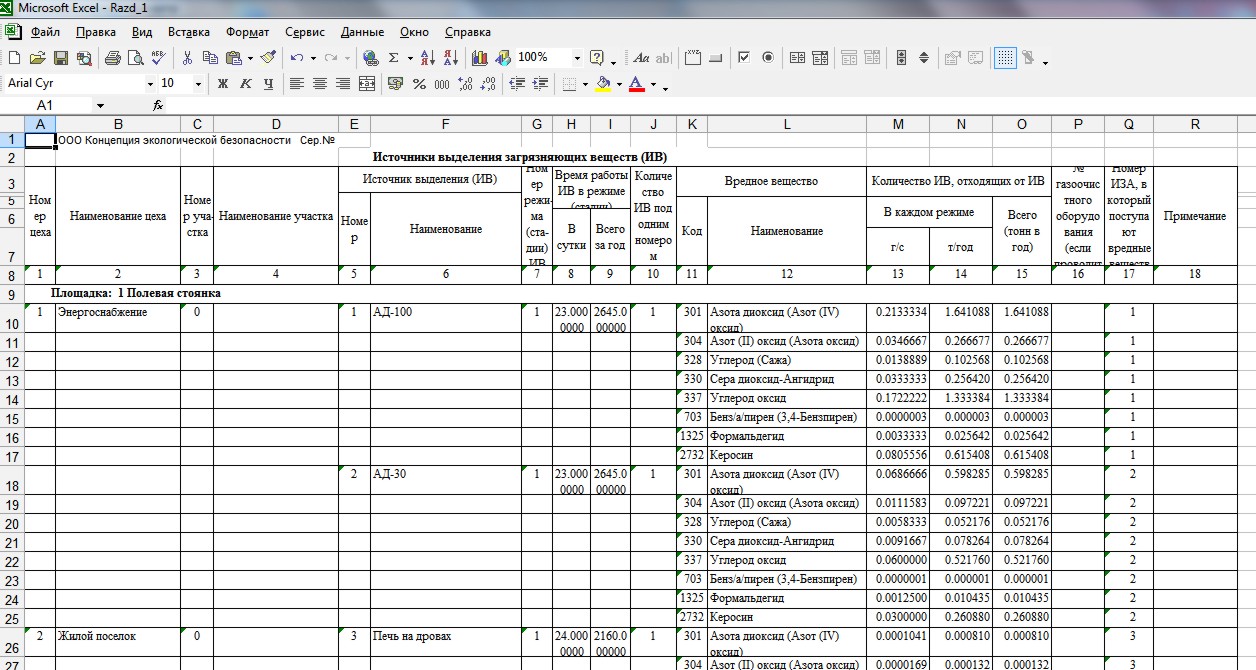The height and width of the screenshot is (670, 1256).
Task: Open the Формат menu
Action: (247, 32)
